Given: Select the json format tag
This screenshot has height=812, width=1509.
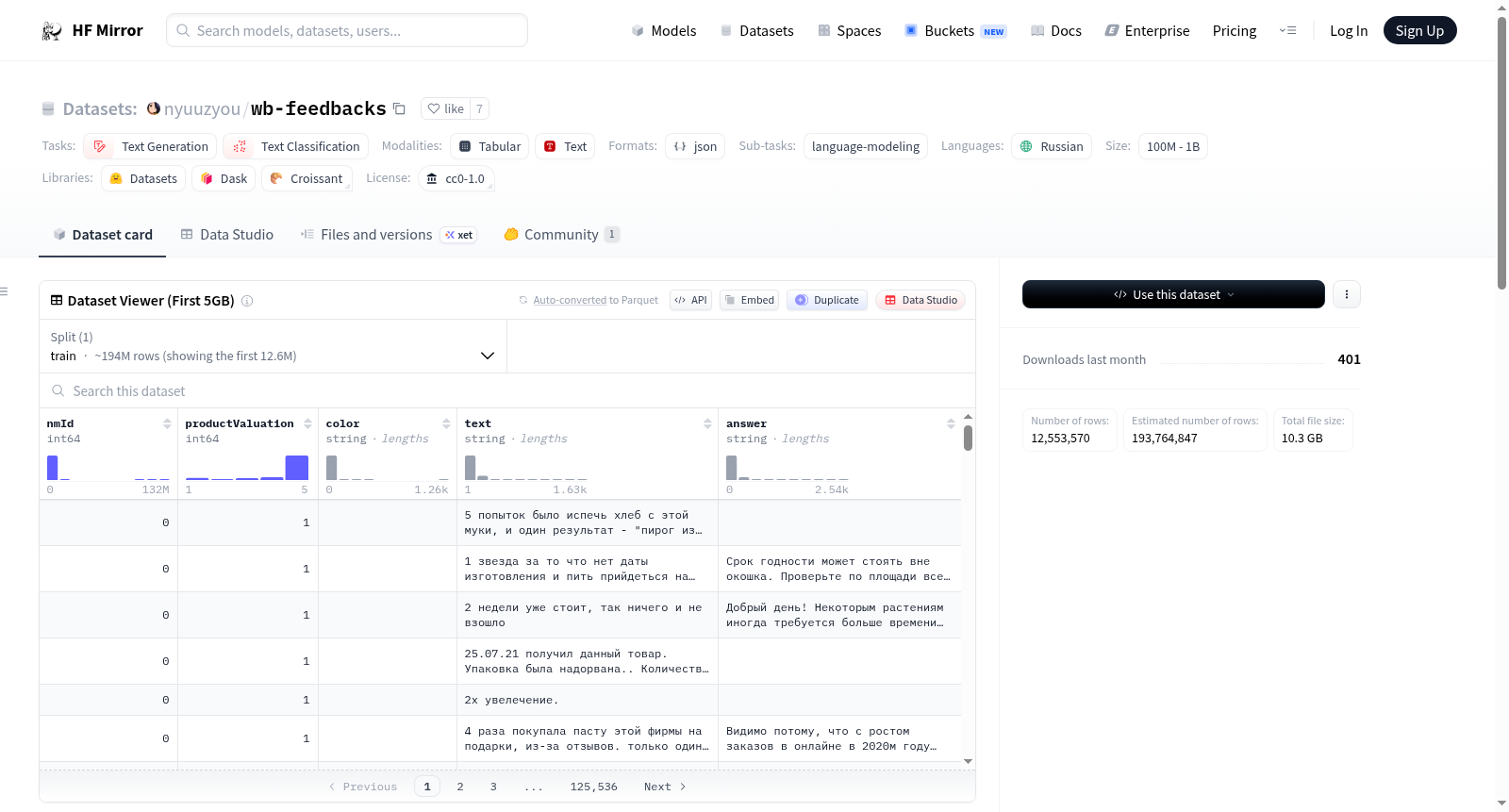Looking at the screenshot, I should (695, 146).
